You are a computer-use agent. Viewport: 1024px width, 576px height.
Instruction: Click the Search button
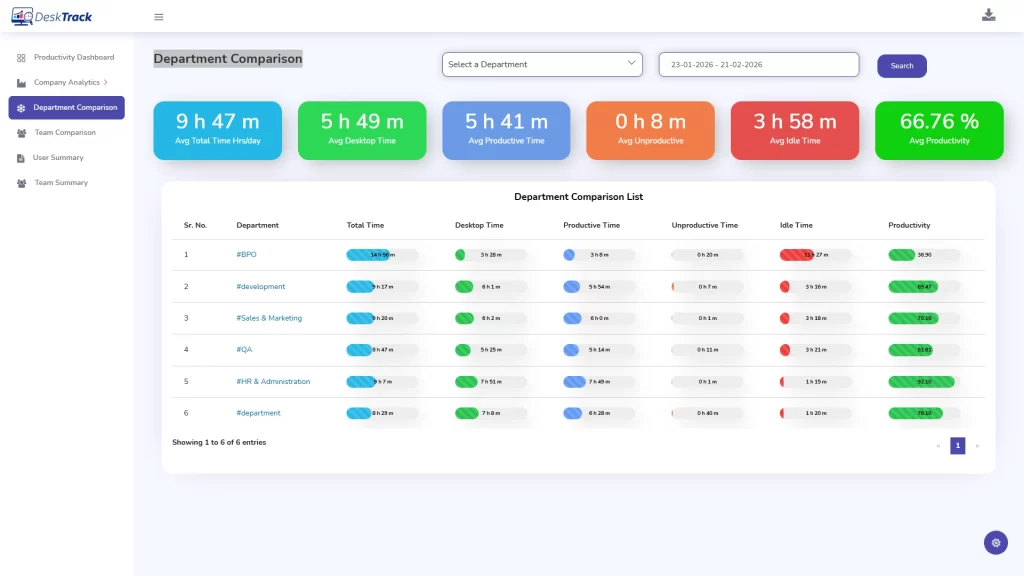(901, 66)
